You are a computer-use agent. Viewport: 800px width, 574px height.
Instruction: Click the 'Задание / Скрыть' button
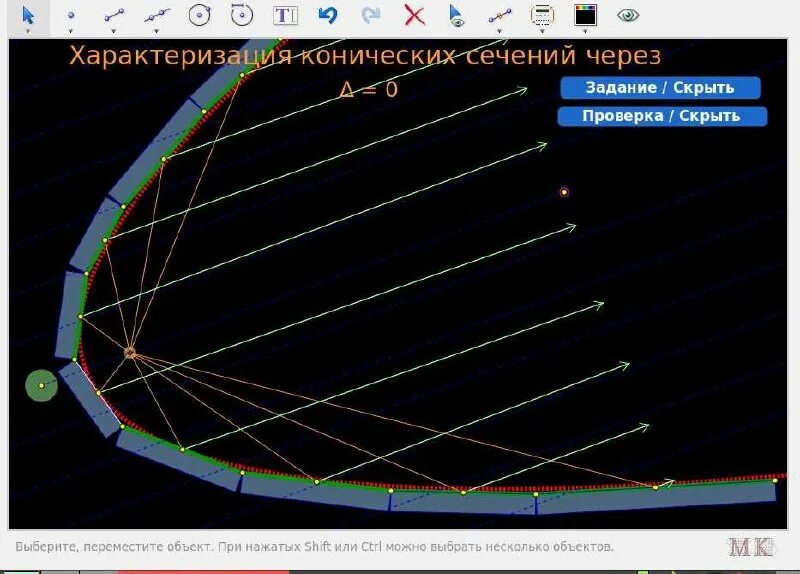[660, 88]
